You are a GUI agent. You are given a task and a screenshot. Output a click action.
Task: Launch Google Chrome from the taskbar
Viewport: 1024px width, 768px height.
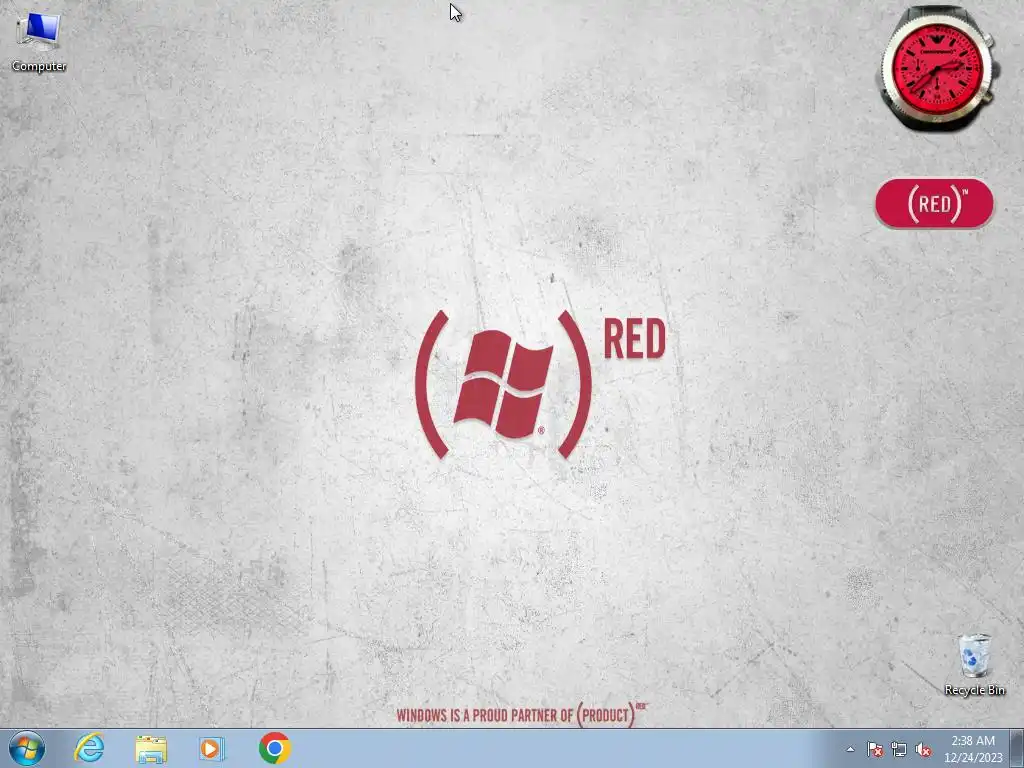coord(274,748)
